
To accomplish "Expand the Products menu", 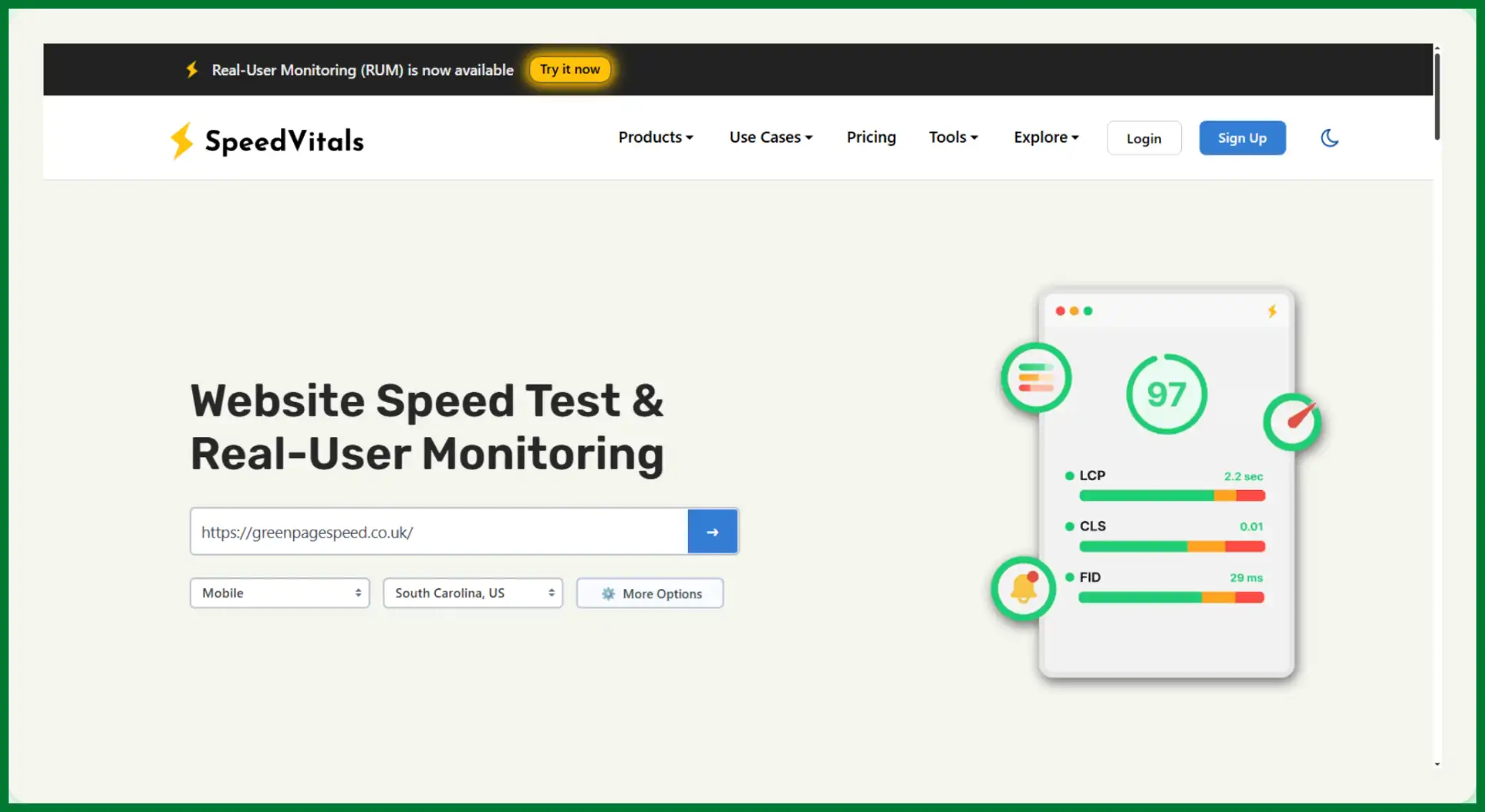I will click(x=655, y=137).
